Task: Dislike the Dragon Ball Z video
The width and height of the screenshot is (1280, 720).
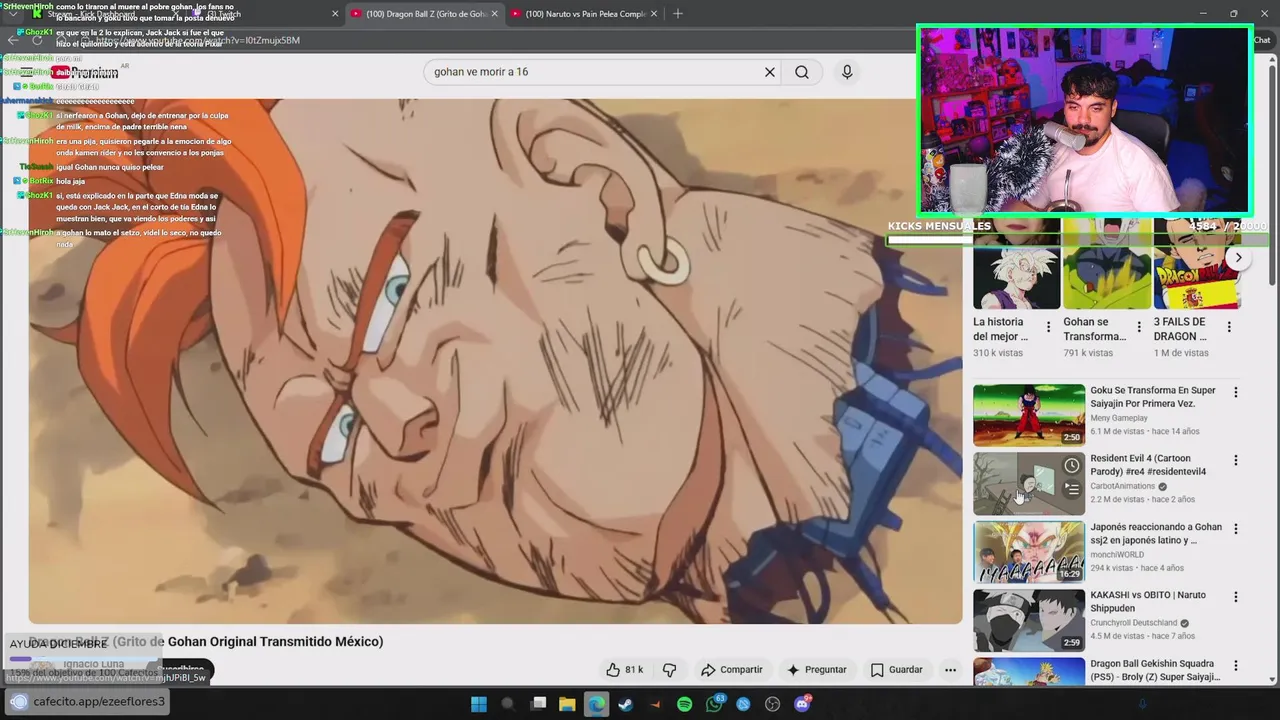Action: [670, 670]
